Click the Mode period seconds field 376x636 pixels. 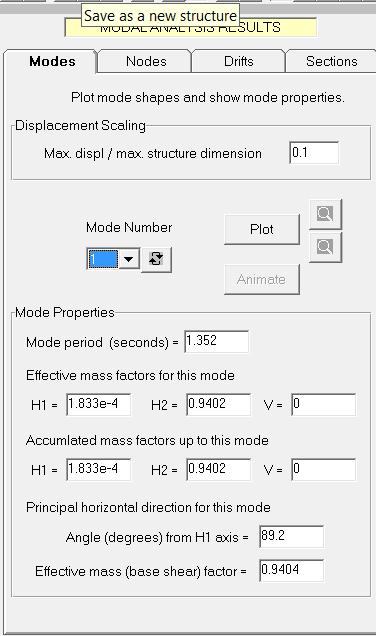click(x=217, y=342)
